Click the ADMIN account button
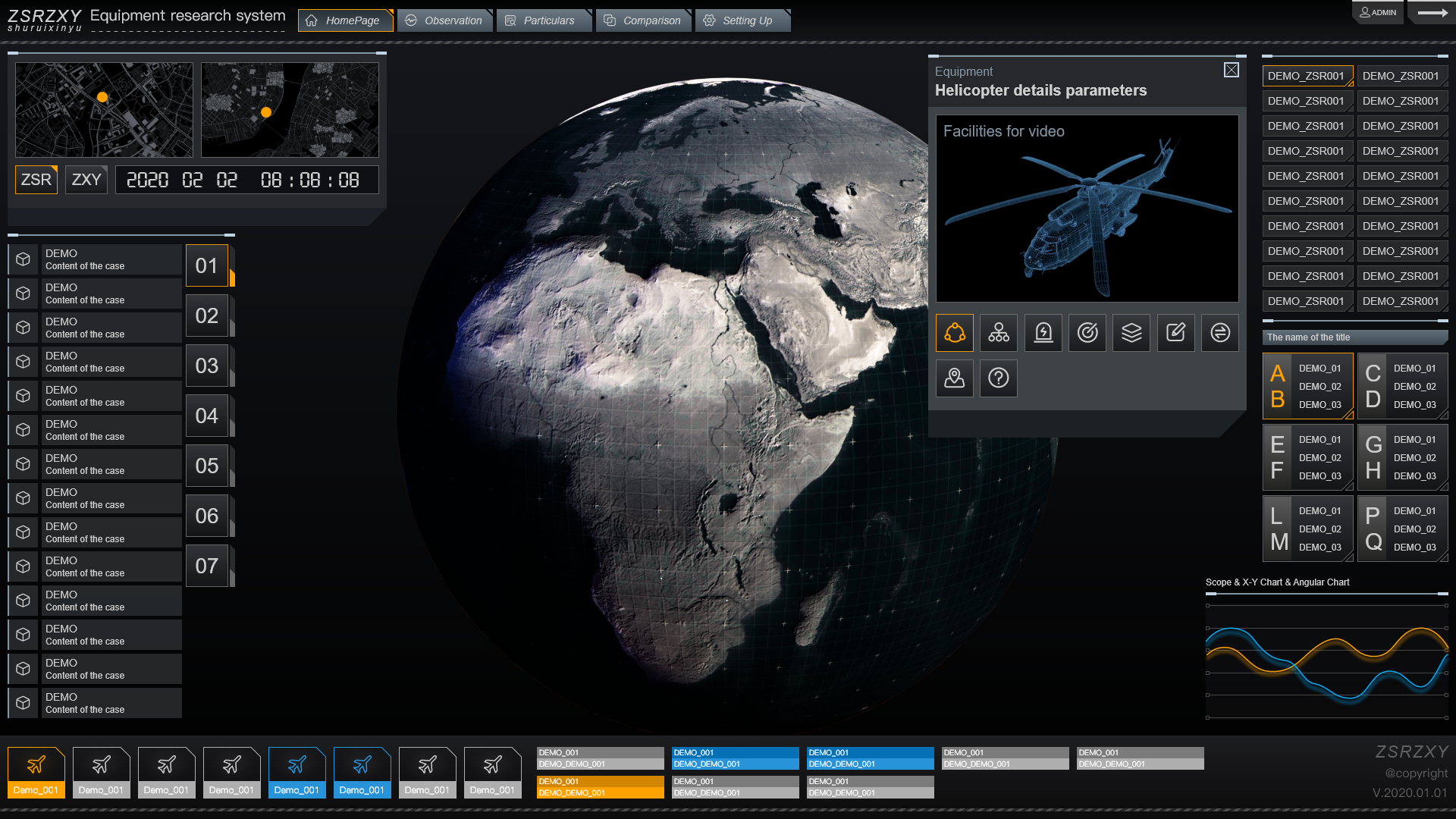 [x=1378, y=12]
